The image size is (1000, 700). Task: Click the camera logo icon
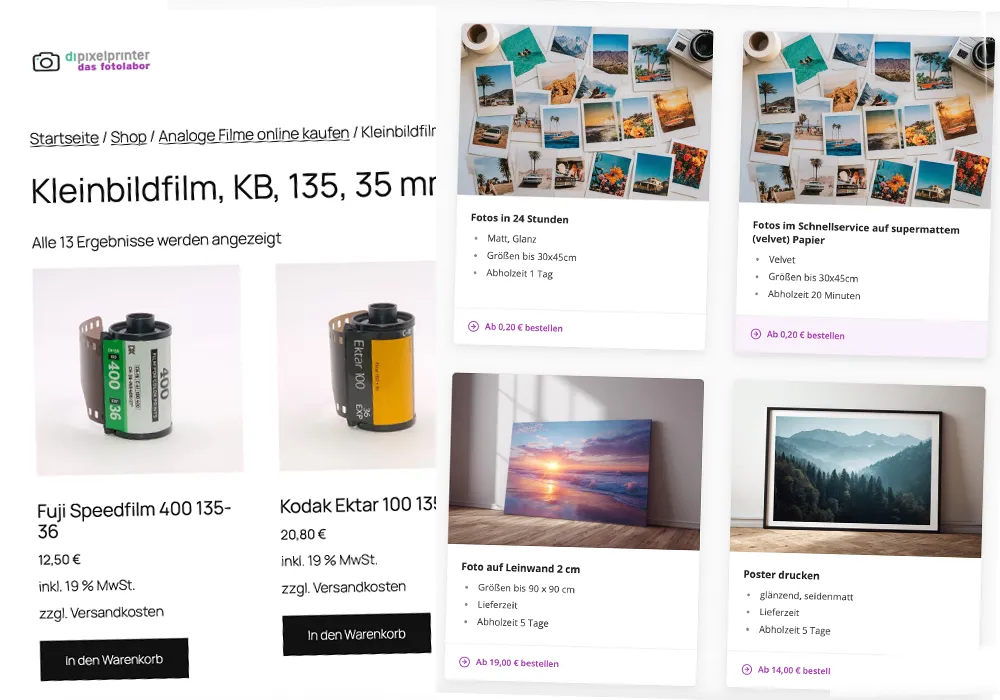[46, 62]
